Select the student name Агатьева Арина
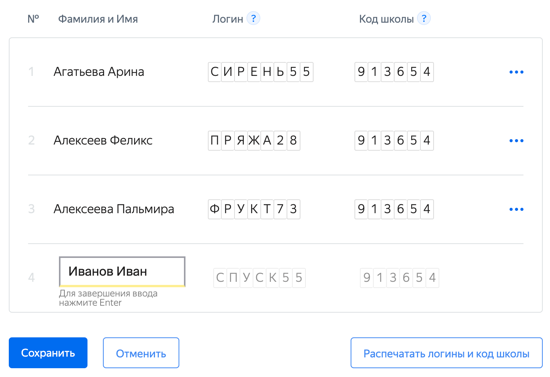Screen dimensions: 550x377 [99, 72]
